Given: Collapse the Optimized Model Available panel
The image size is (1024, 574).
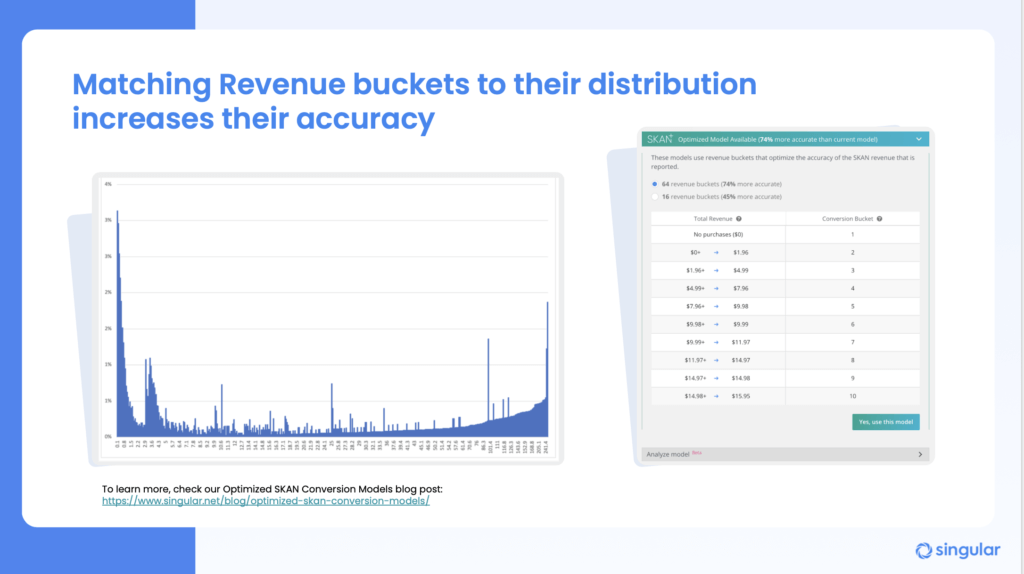Looking at the screenshot, I should pos(919,139).
